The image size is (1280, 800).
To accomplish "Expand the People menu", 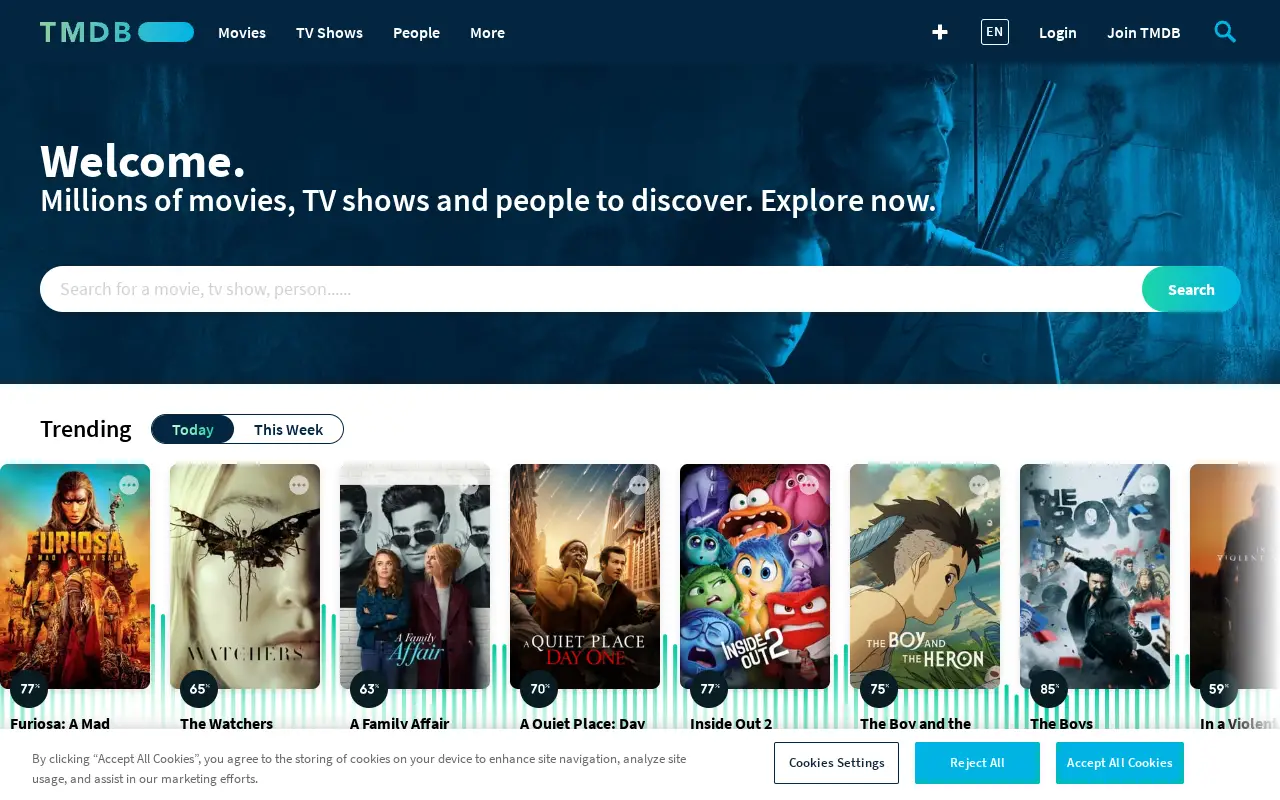I will click(x=416, y=32).
